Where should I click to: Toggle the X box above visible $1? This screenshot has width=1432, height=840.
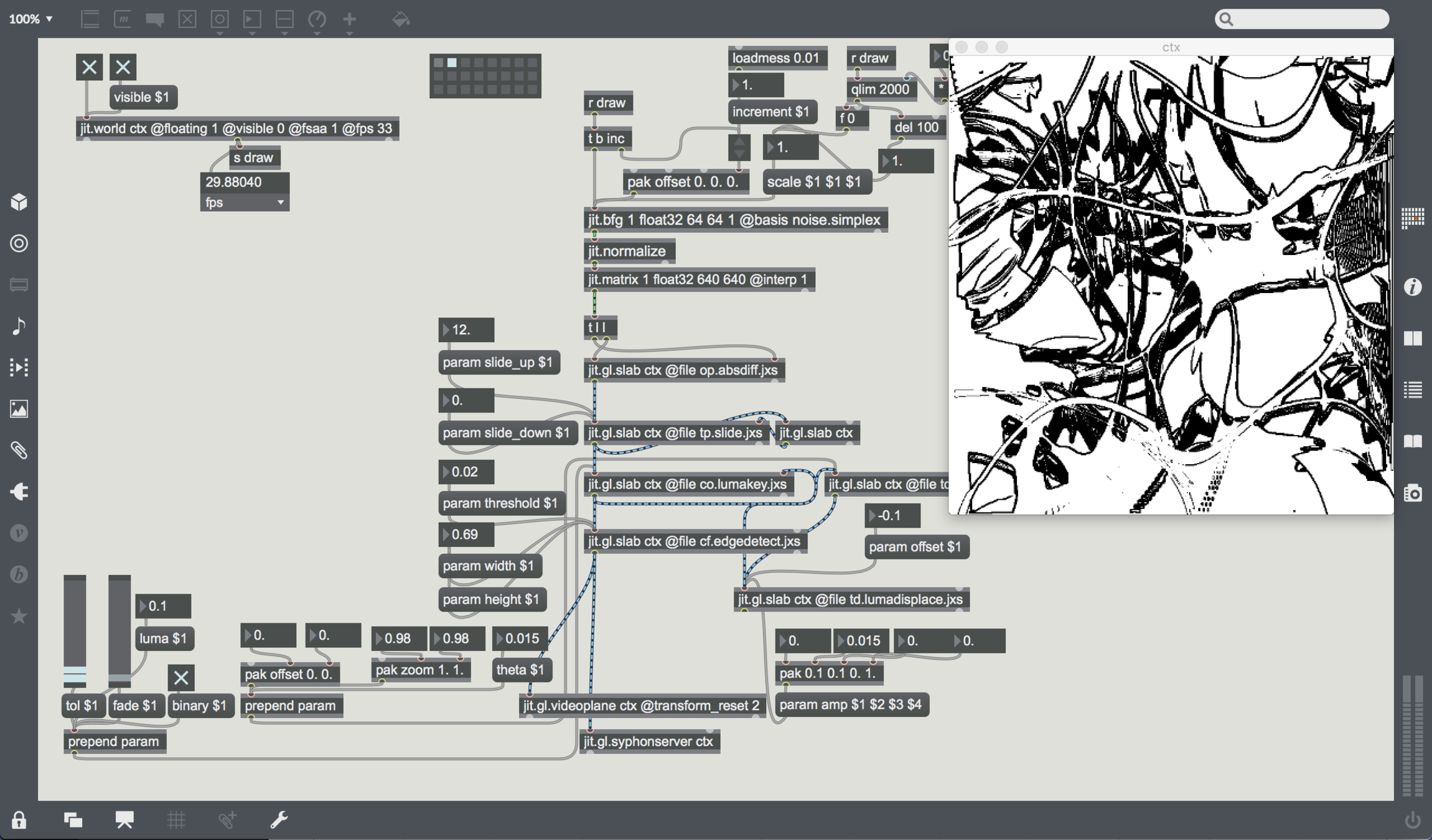click(123, 67)
